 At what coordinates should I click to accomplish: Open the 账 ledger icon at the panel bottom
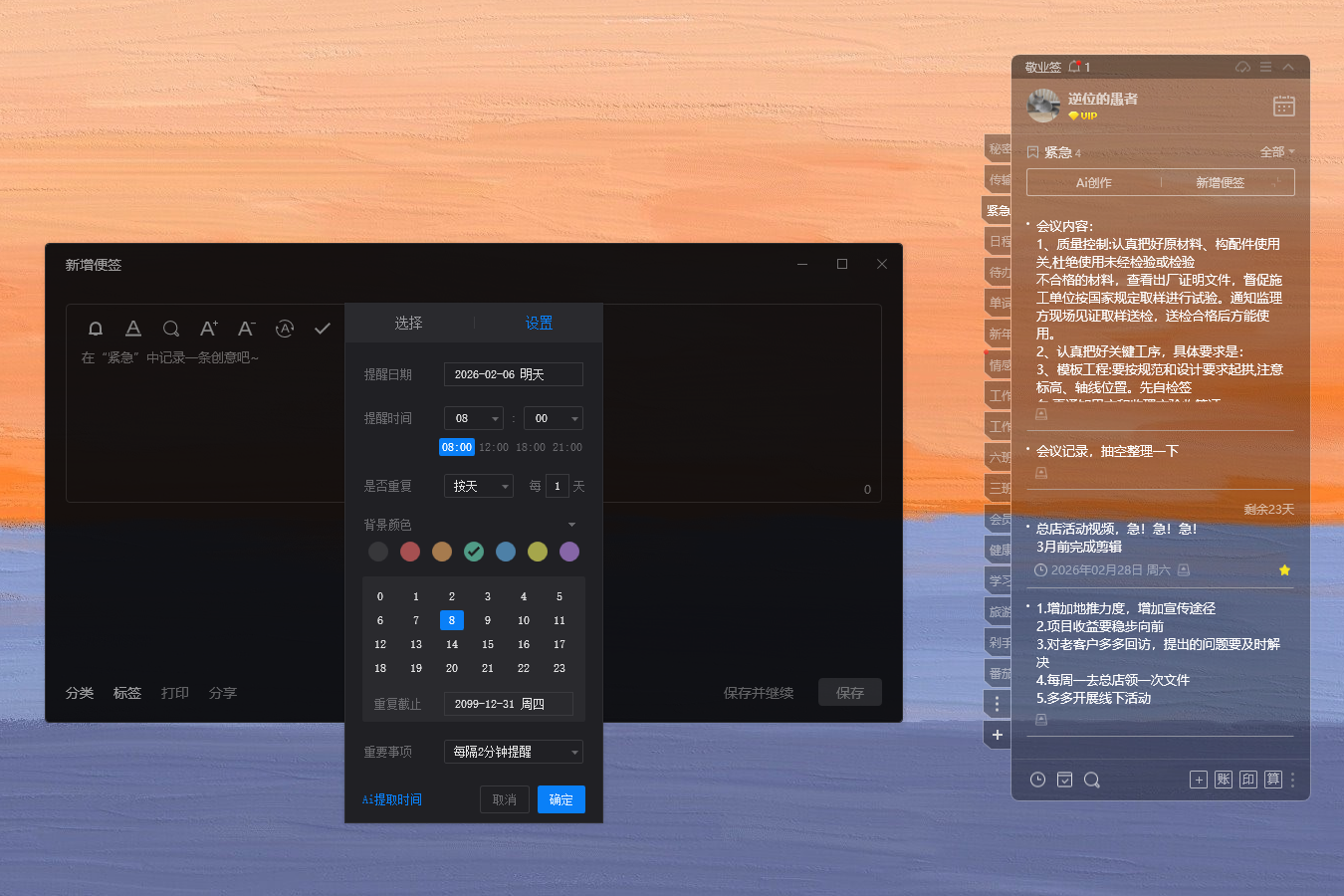click(x=1223, y=780)
